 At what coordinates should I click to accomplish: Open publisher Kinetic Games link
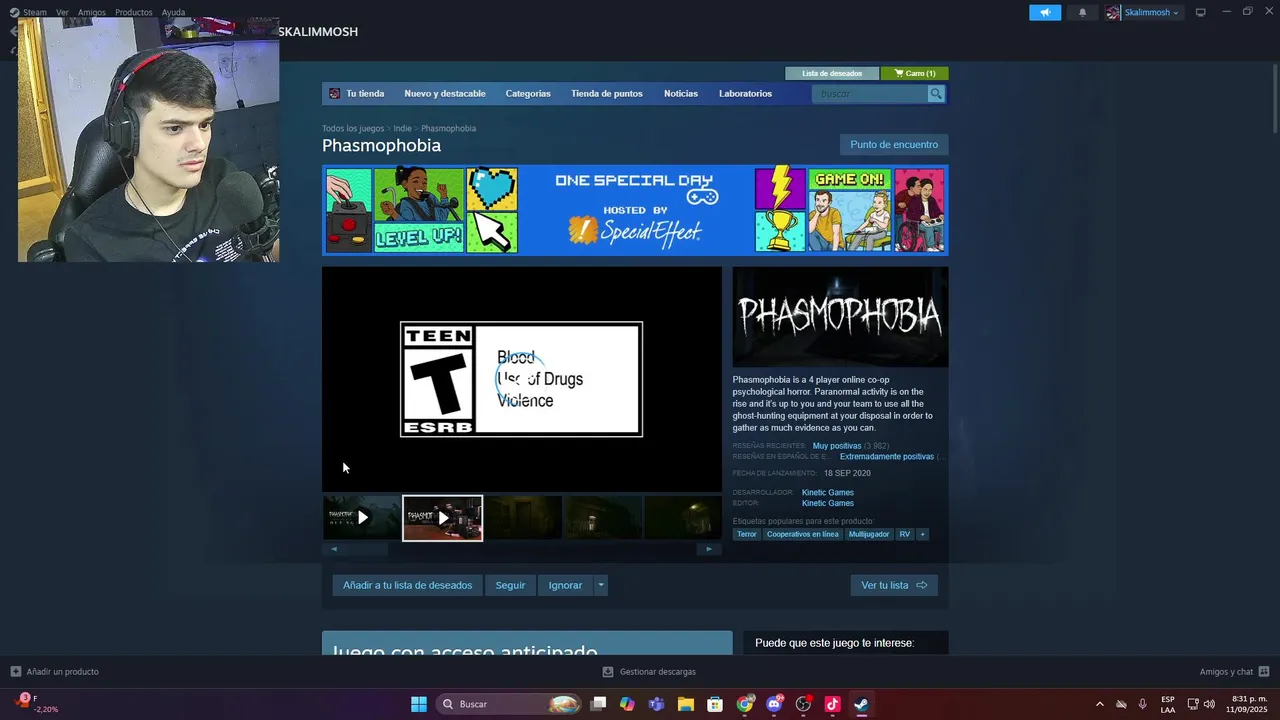click(x=828, y=503)
